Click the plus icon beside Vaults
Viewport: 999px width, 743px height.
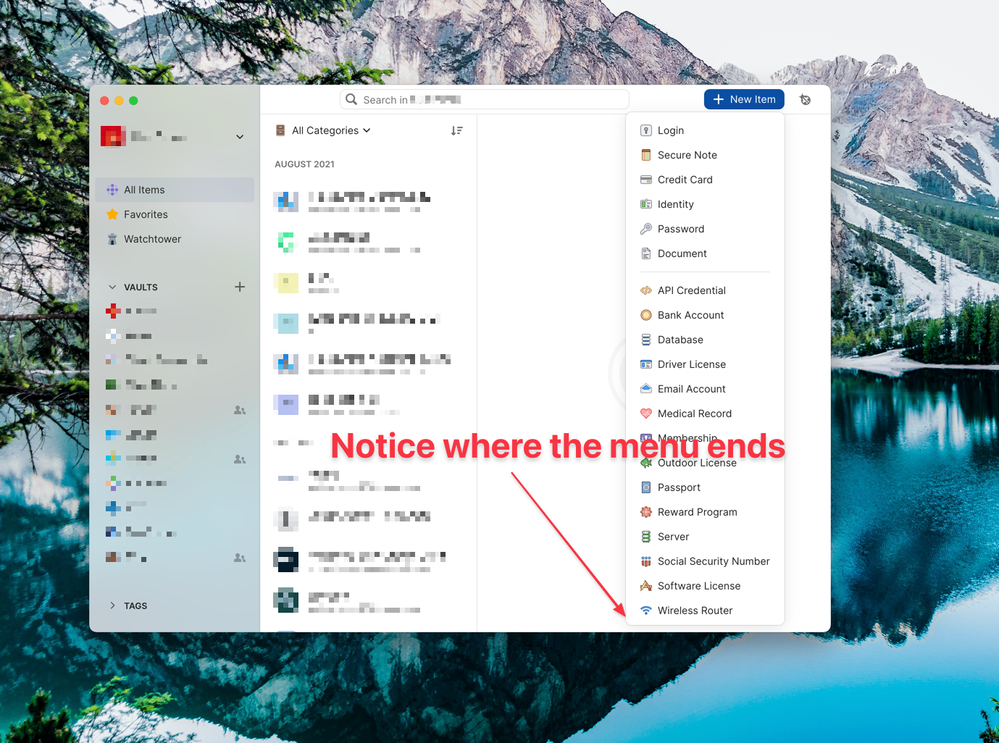(x=239, y=287)
